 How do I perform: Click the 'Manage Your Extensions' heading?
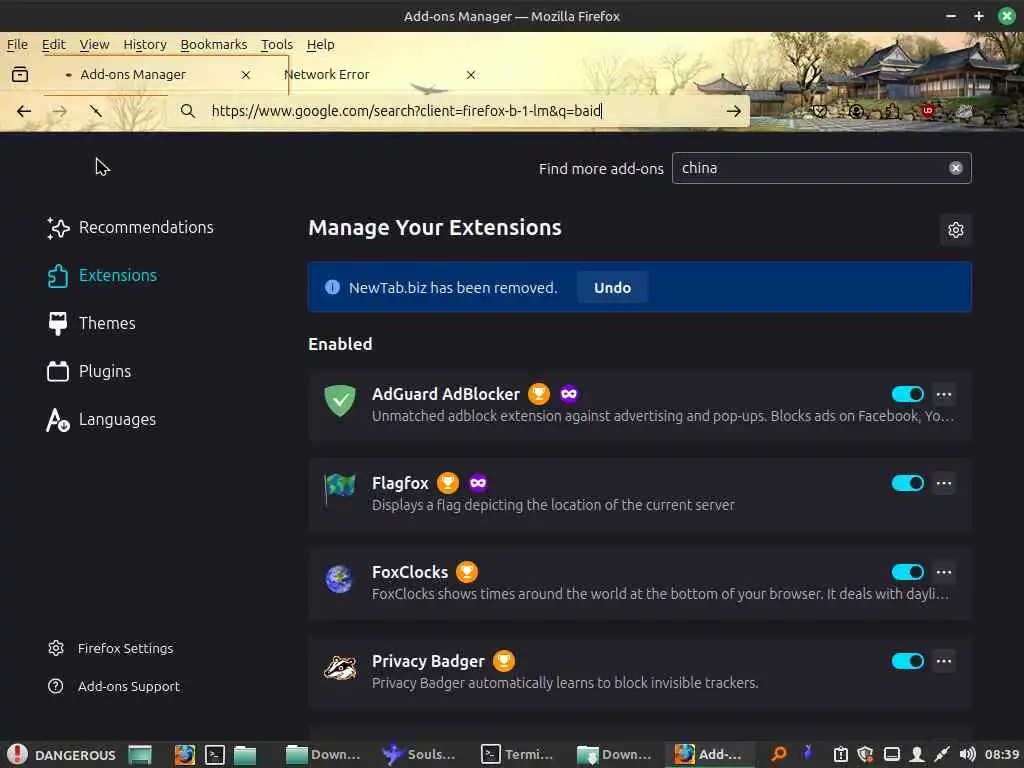(435, 227)
